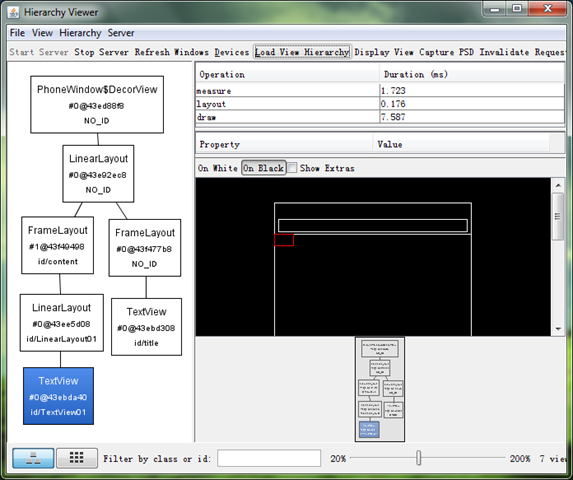Switch to pixel-perfect grid view icon
The image size is (573, 480).
point(77,458)
